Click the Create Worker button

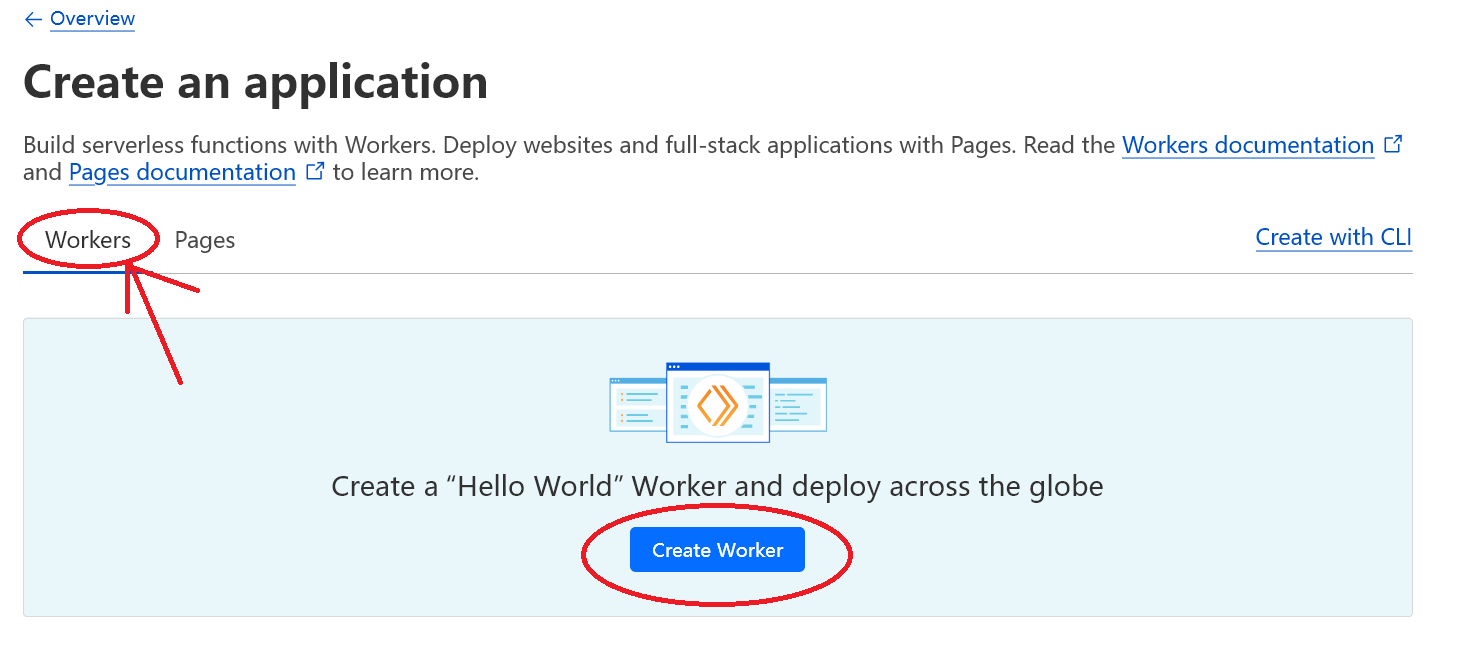click(717, 550)
